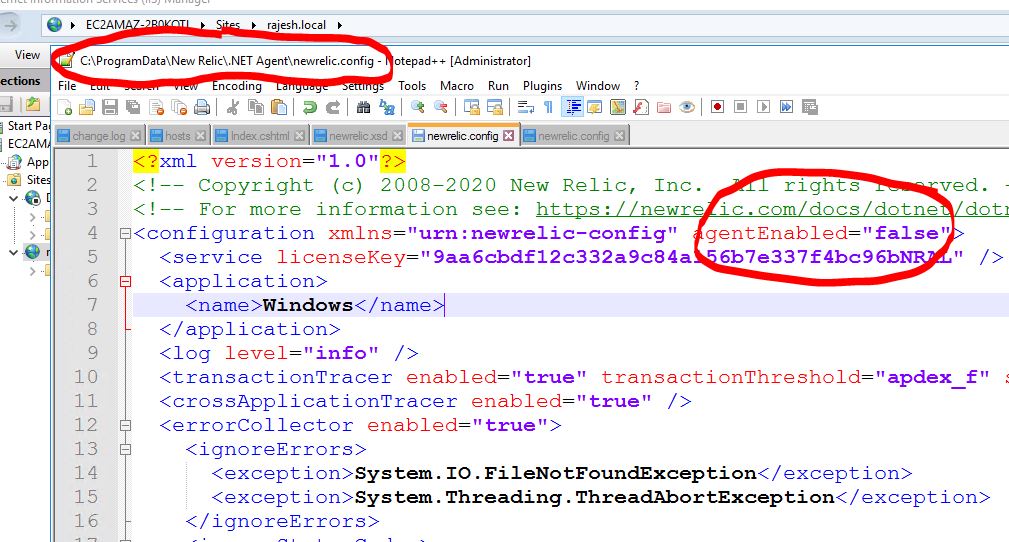Toggle the eye Monitoring icon
1009x542 pixels.
click(x=687, y=107)
